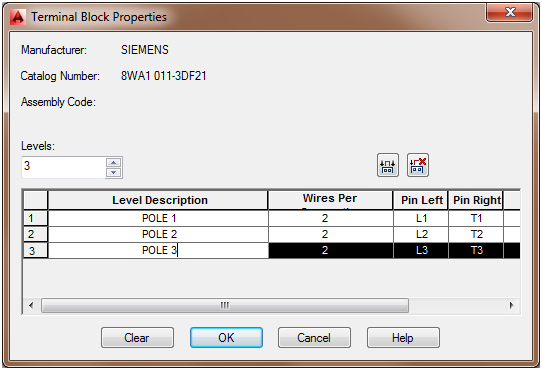
Task: Click the Cancel button
Action: pyautogui.click(x=314, y=337)
